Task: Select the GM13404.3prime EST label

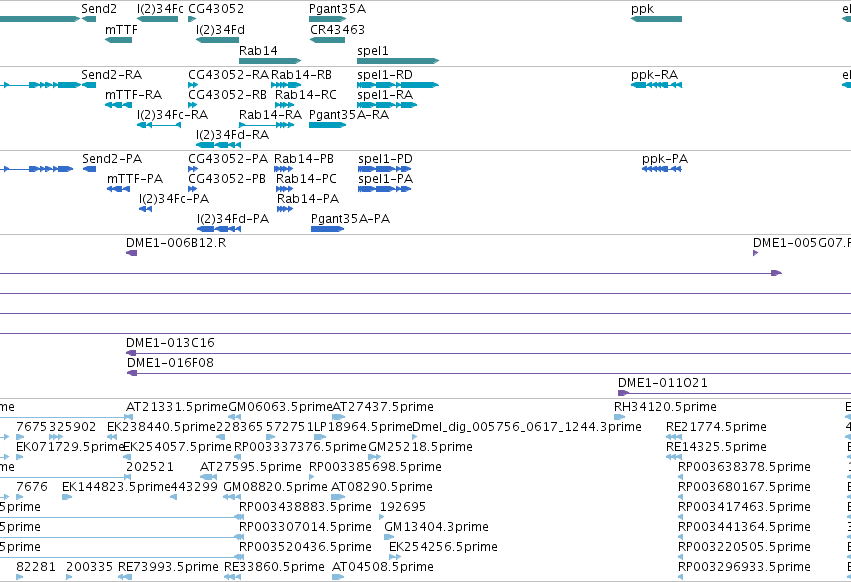Action: point(436,527)
